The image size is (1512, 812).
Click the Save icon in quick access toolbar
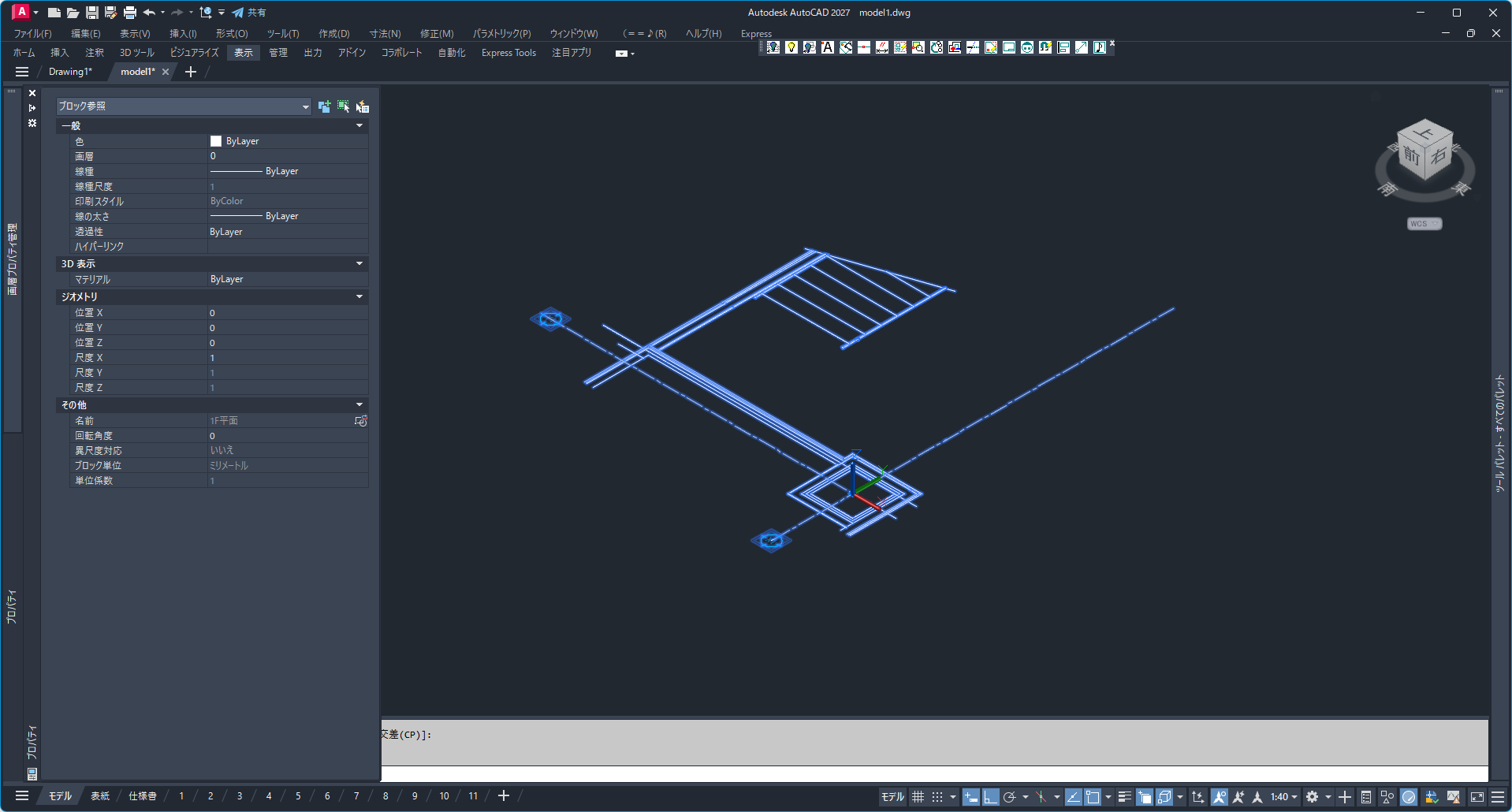[x=92, y=13]
